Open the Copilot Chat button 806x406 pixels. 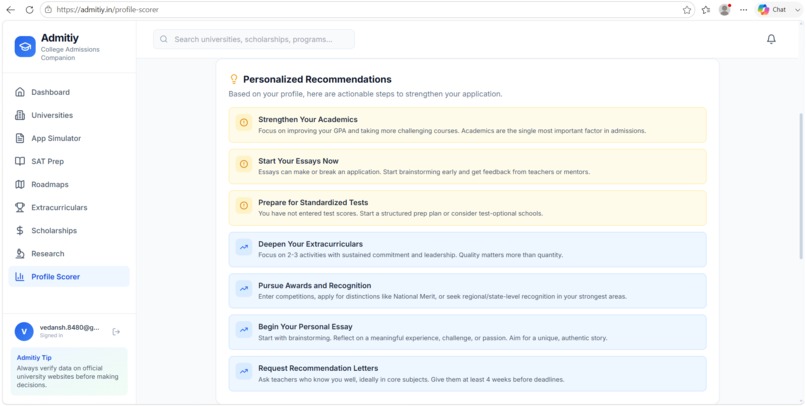click(772, 10)
